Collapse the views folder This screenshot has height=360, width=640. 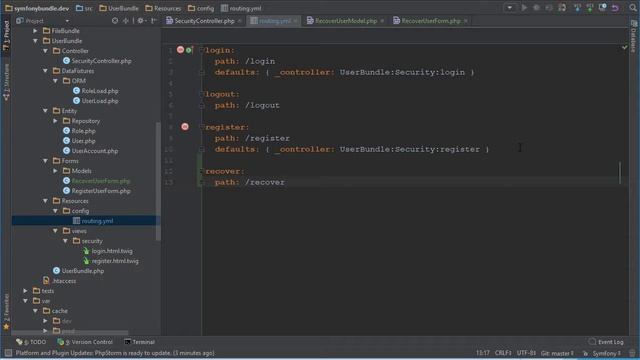(56, 231)
